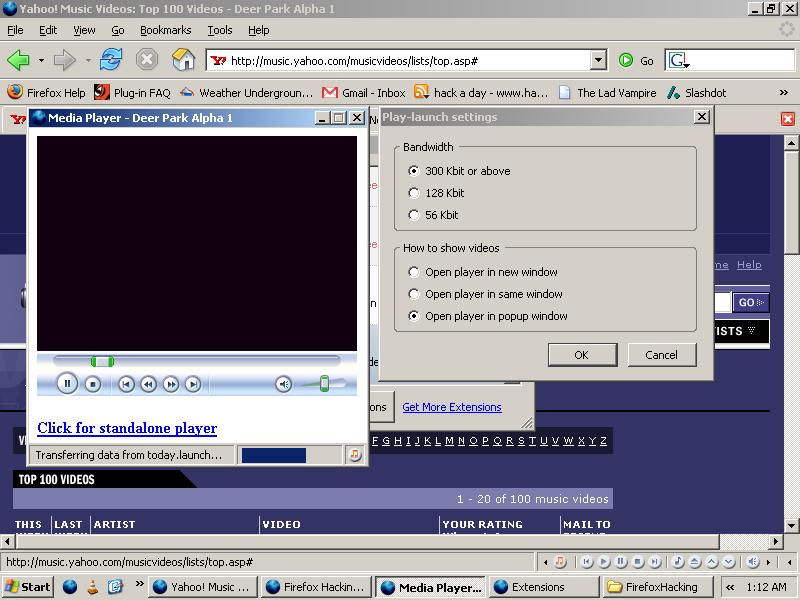
Task: Open the Tools menu
Action: (219, 31)
